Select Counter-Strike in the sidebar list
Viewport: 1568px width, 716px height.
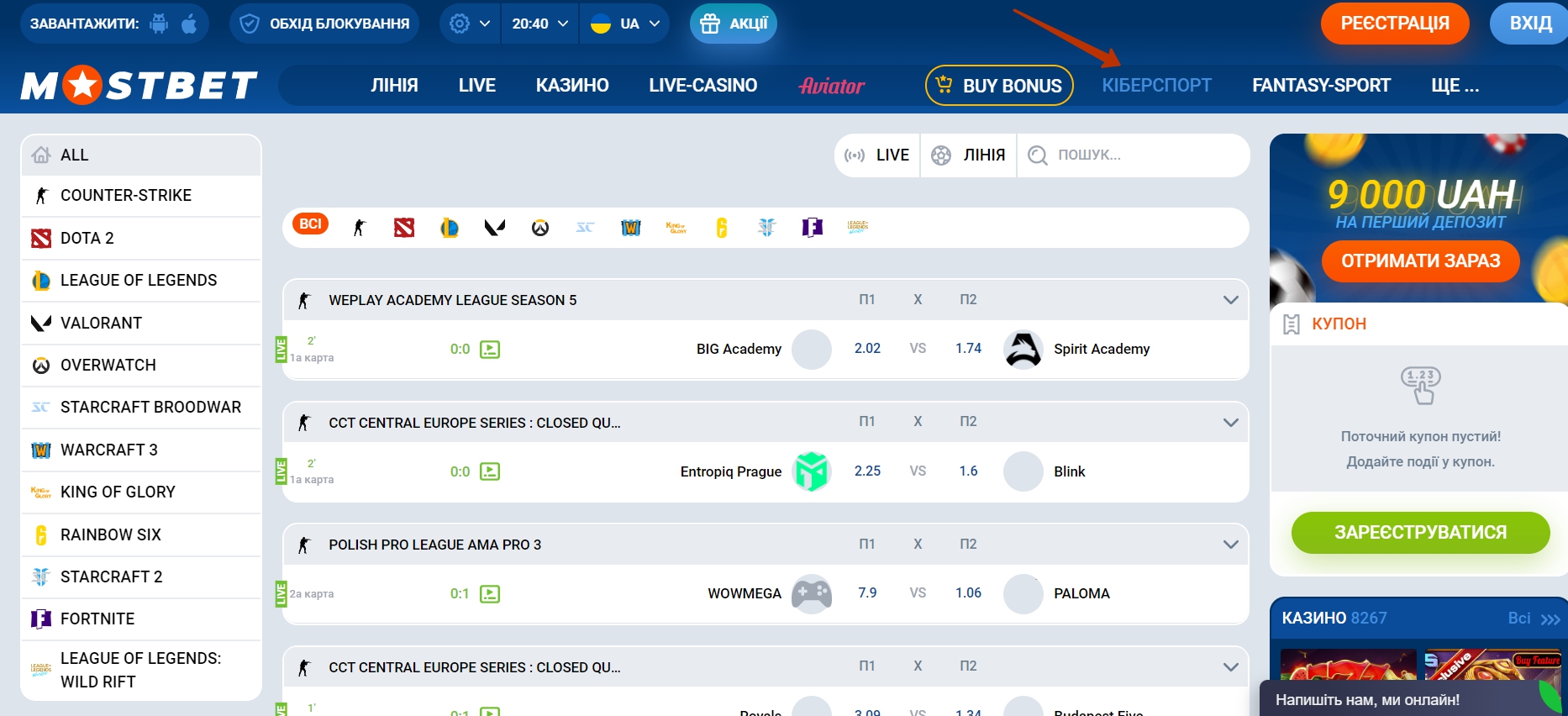pos(126,196)
